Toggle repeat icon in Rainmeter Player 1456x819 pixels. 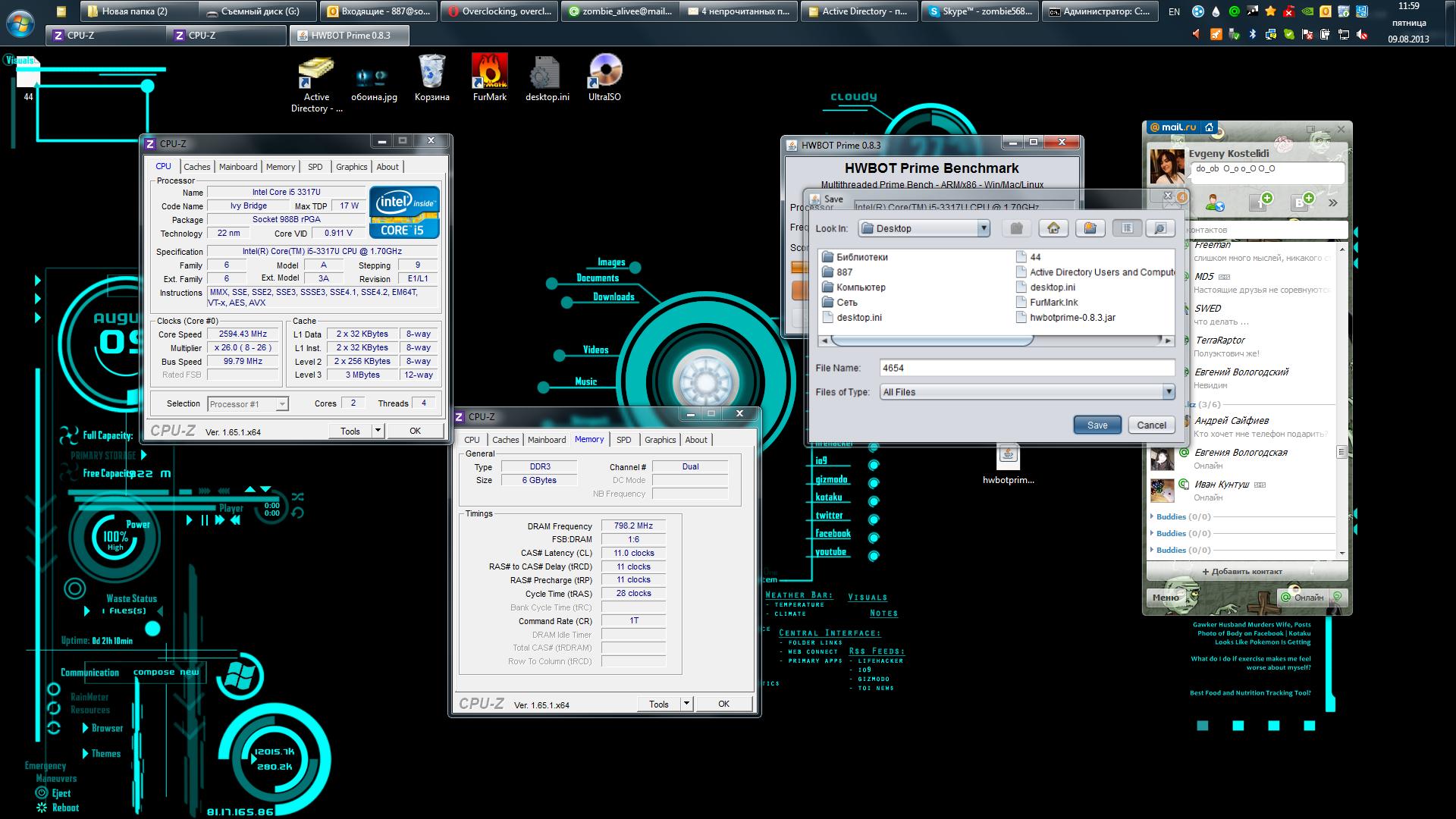pos(297,513)
